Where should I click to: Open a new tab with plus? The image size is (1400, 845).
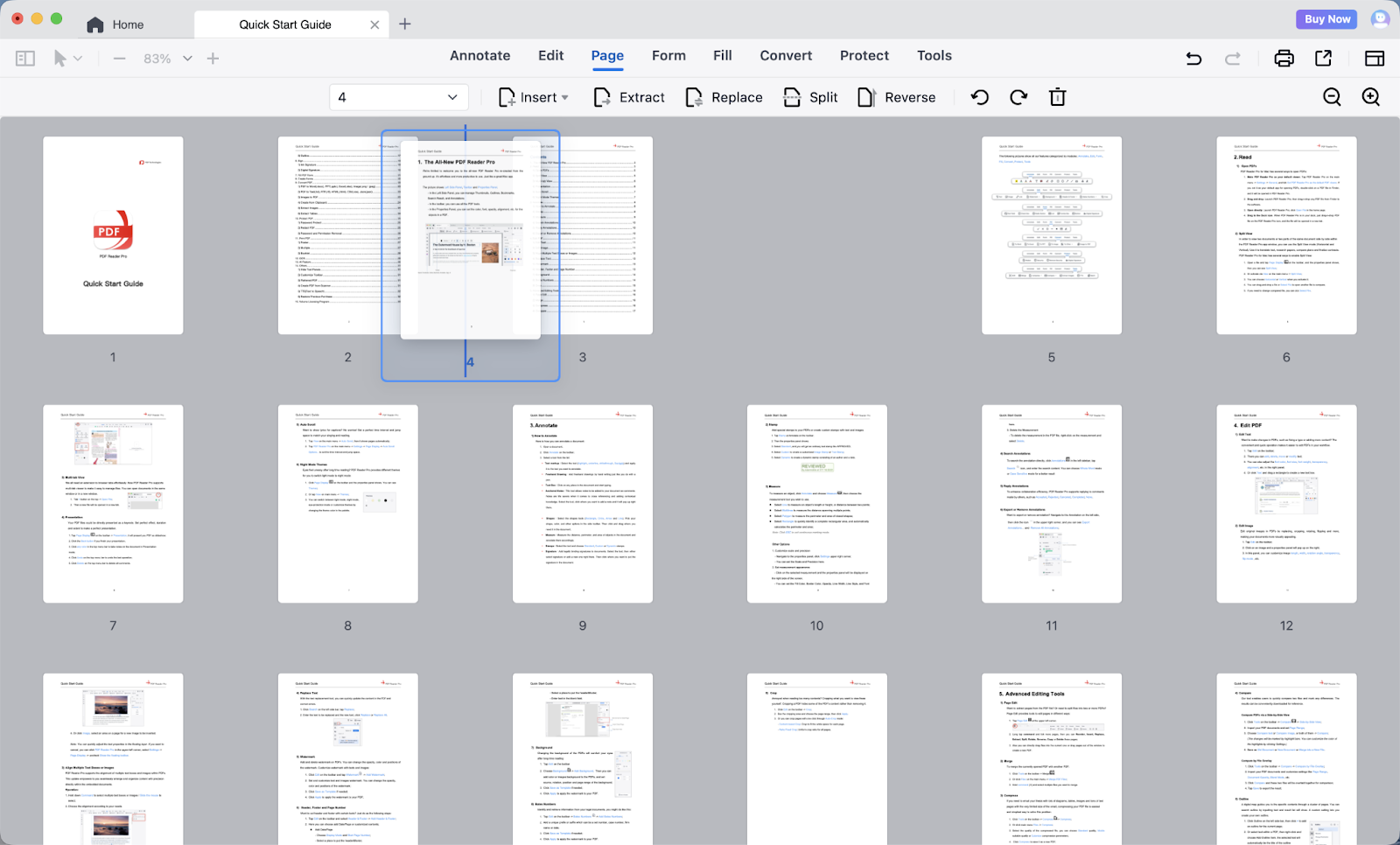[404, 24]
